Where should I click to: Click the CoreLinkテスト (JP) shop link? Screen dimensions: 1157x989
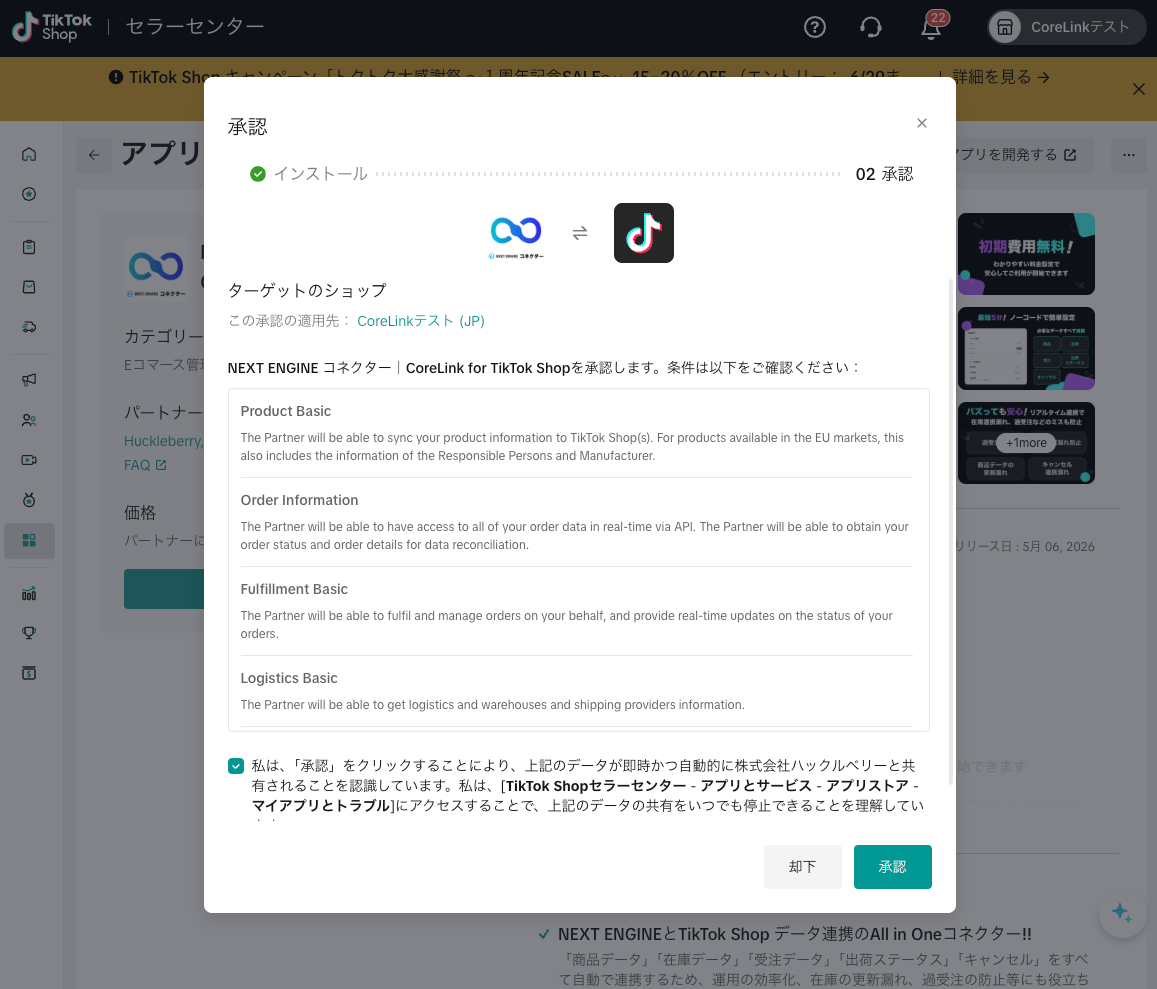[x=421, y=321]
